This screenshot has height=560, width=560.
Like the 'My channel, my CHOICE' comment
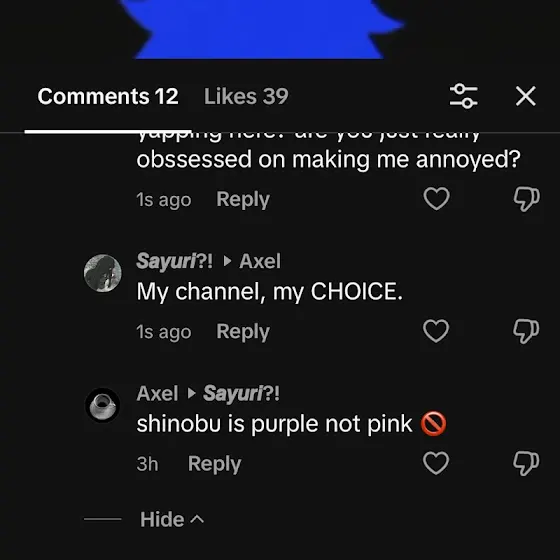point(436,331)
